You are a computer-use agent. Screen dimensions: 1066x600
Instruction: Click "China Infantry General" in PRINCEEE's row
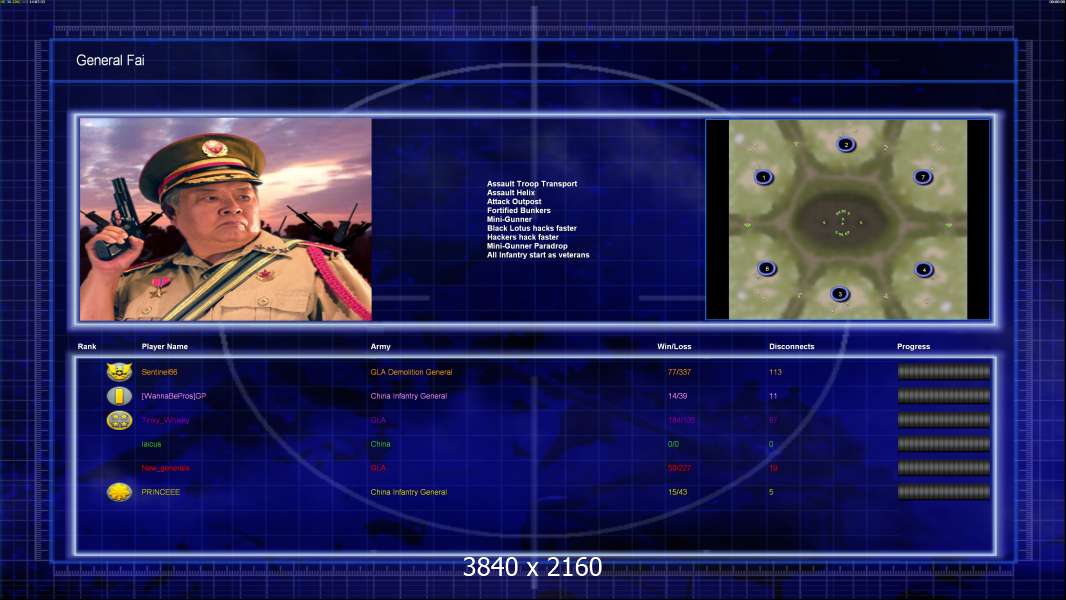(x=409, y=492)
